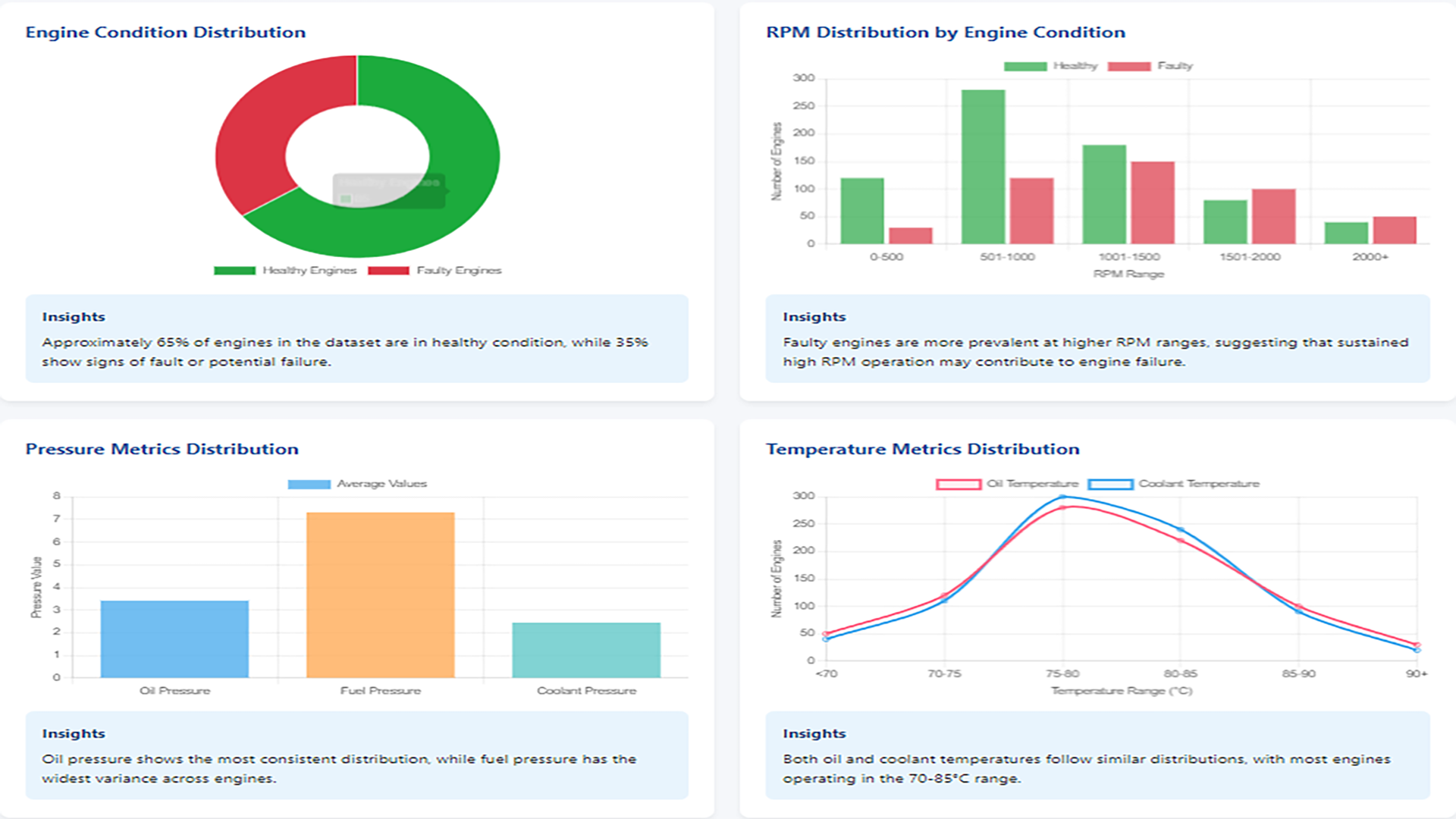Screen dimensions: 1456x819
Task: Hide Coolant Temperature line via legend
Action: pyautogui.click(x=1174, y=484)
